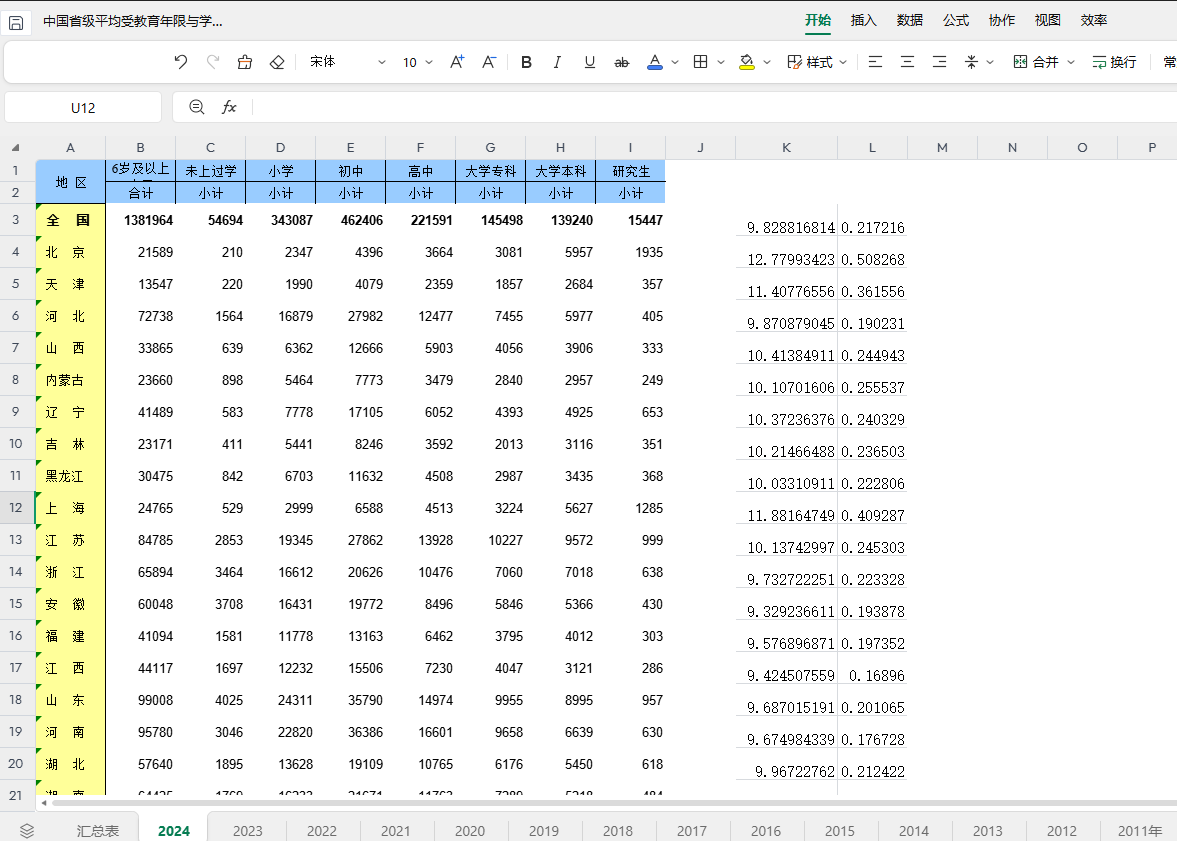Image resolution: width=1177 pixels, height=841 pixels.
Task: Toggle bold formatting
Action: pos(526,62)
